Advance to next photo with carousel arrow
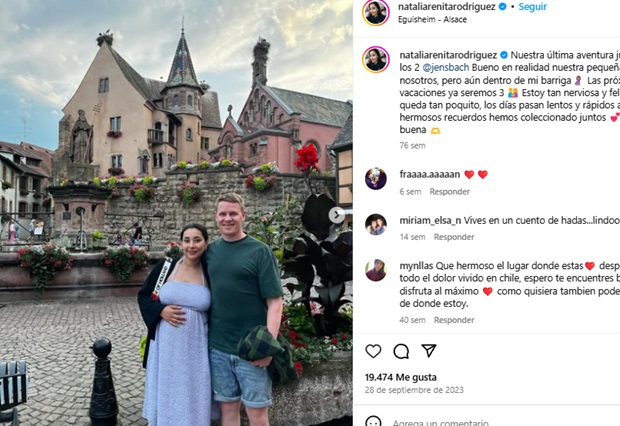Image resolution: width=620 pixels, height=426 pixels. (336, 215)
